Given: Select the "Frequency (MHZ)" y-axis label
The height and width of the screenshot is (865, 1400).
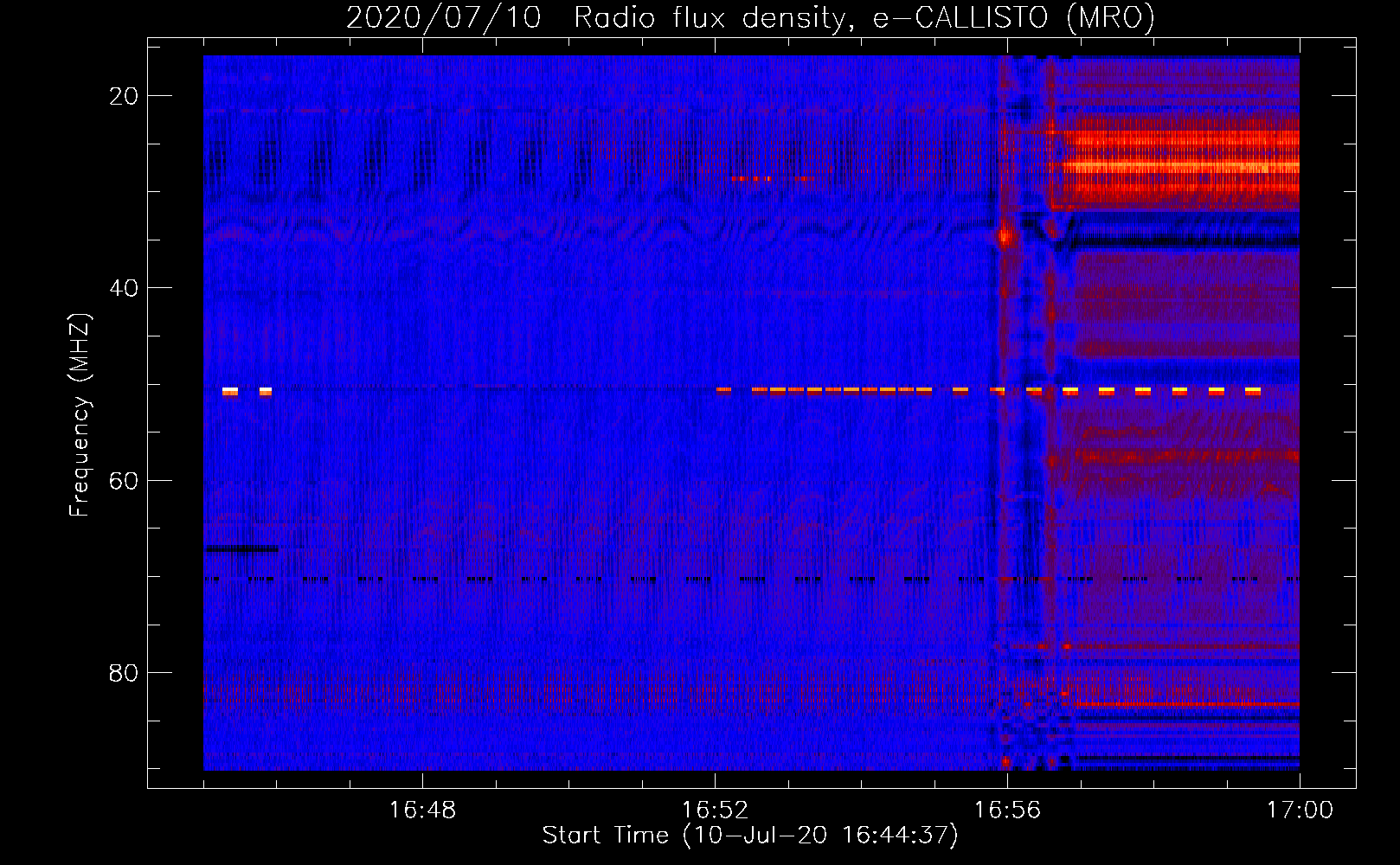Looking at the screenshot, I should point(80,415).
